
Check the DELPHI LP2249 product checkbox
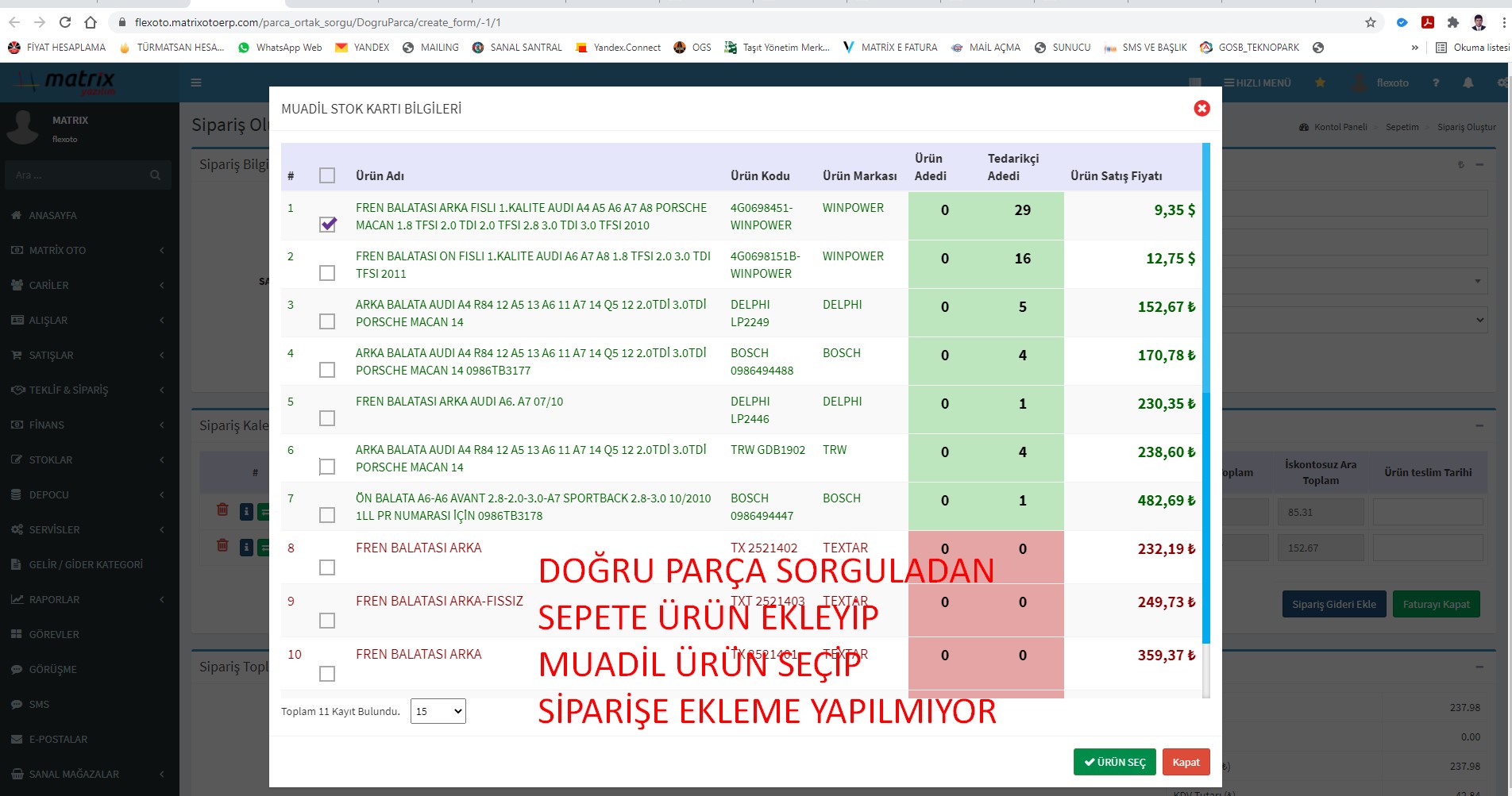[327, 321]
